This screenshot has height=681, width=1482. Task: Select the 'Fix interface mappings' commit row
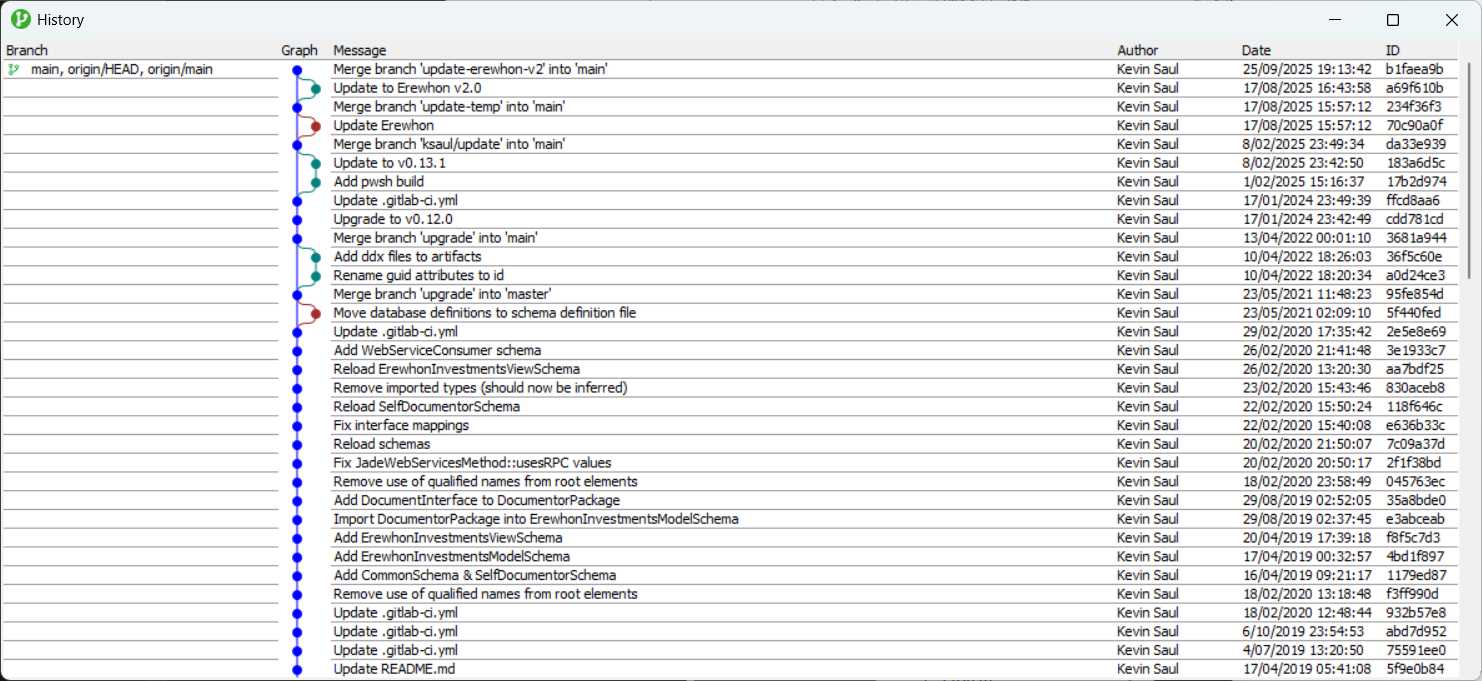tap(400, 425)
